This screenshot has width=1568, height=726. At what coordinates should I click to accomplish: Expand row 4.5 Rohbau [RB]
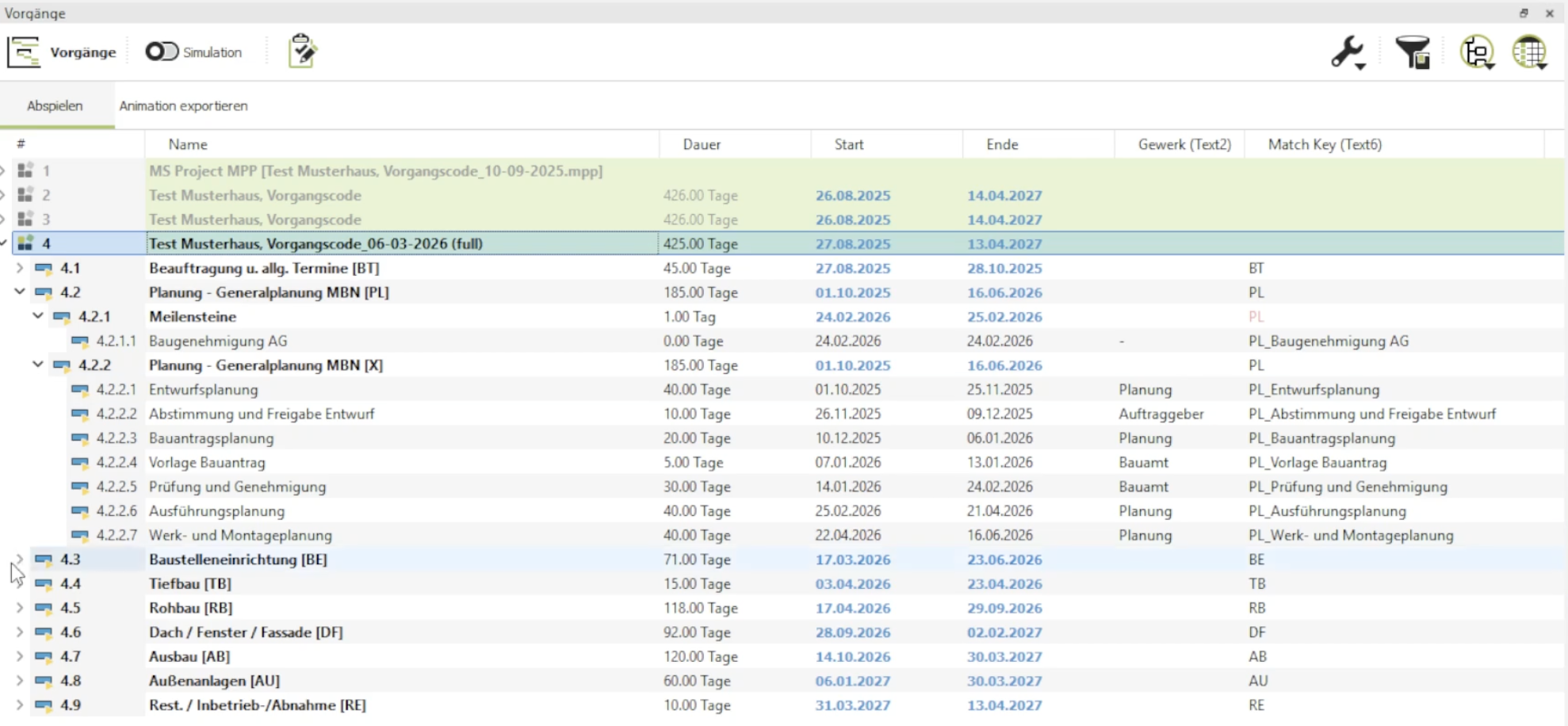[x=20, y=608]
